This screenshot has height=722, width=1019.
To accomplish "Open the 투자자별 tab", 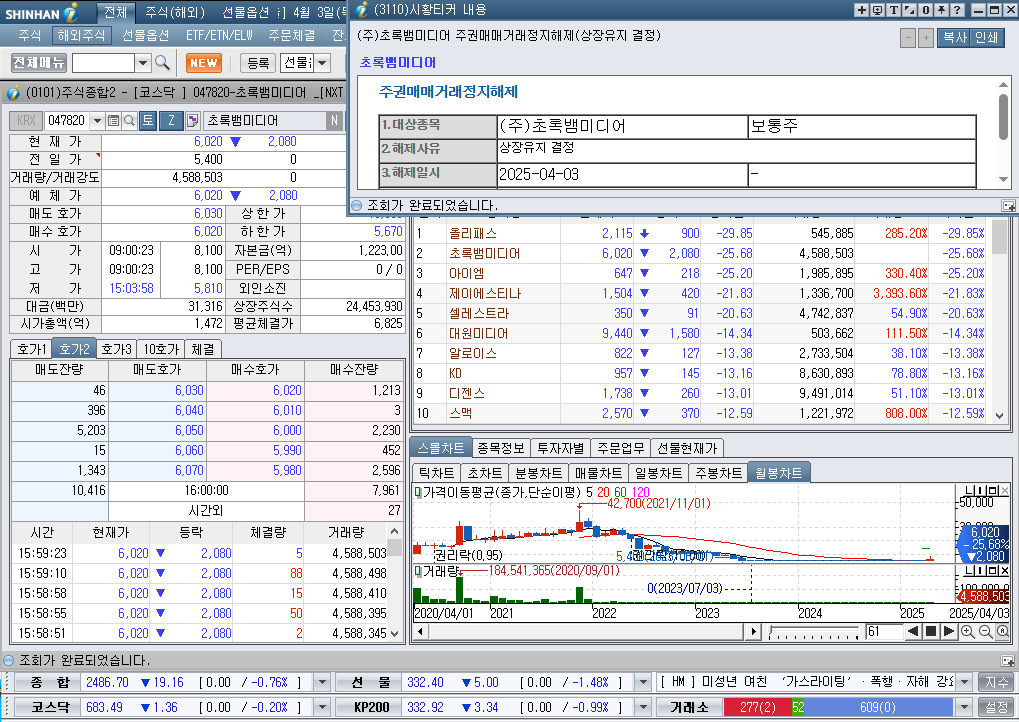I will click(x=561, y=448).
